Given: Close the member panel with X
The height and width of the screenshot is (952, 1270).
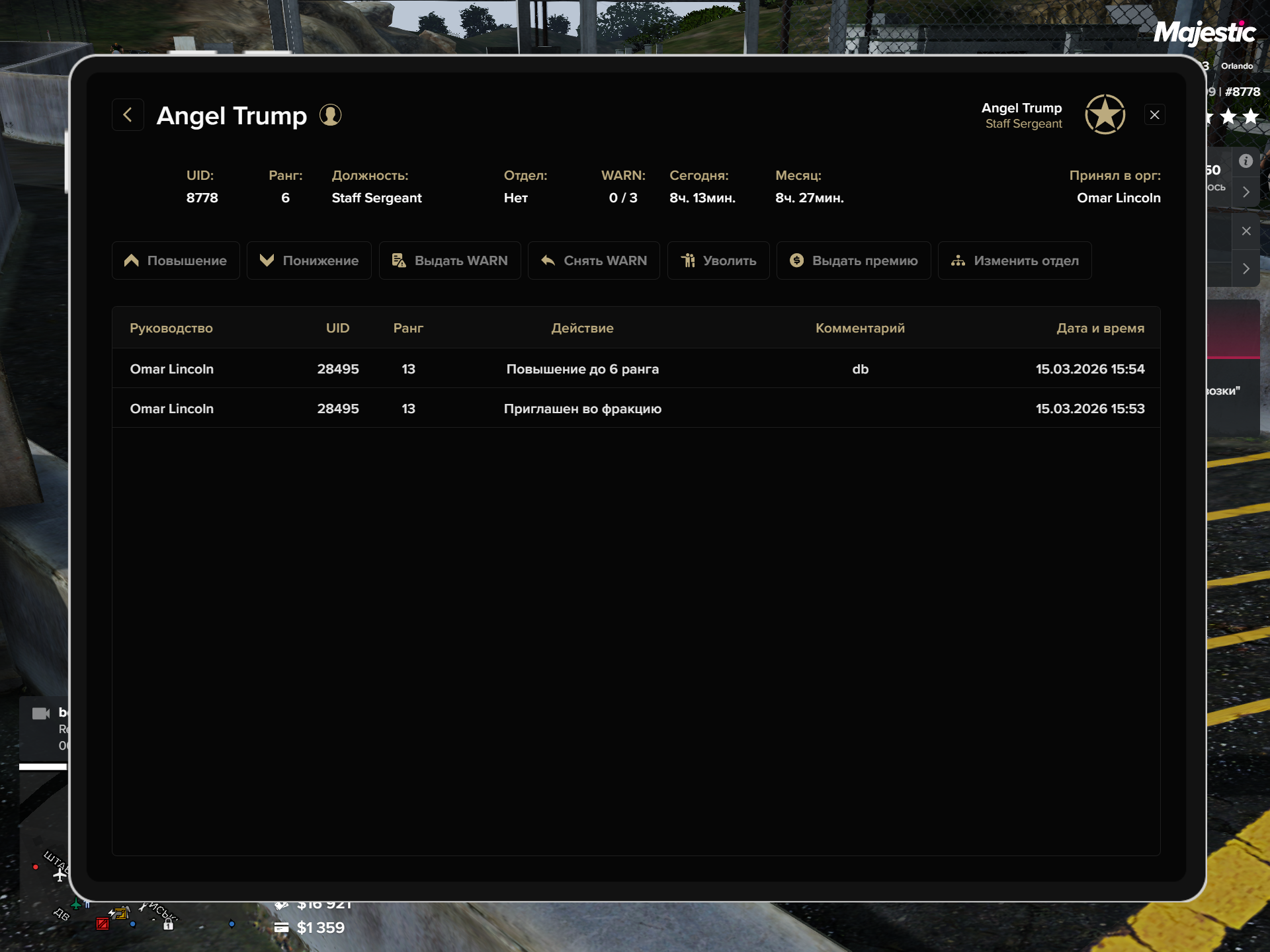Looking at the screenshot, I should 1155,115.
